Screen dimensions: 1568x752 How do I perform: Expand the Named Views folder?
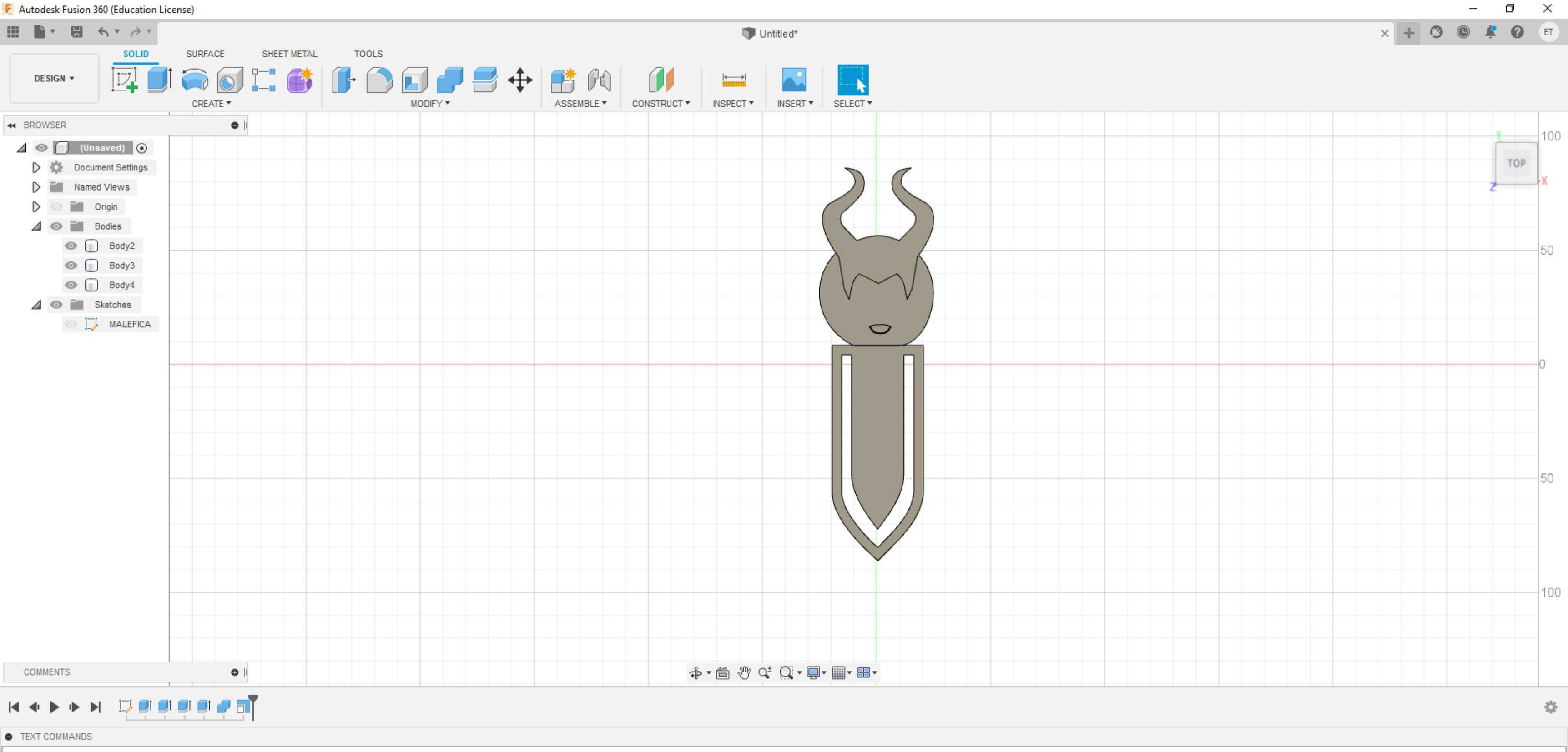[36, 187]
